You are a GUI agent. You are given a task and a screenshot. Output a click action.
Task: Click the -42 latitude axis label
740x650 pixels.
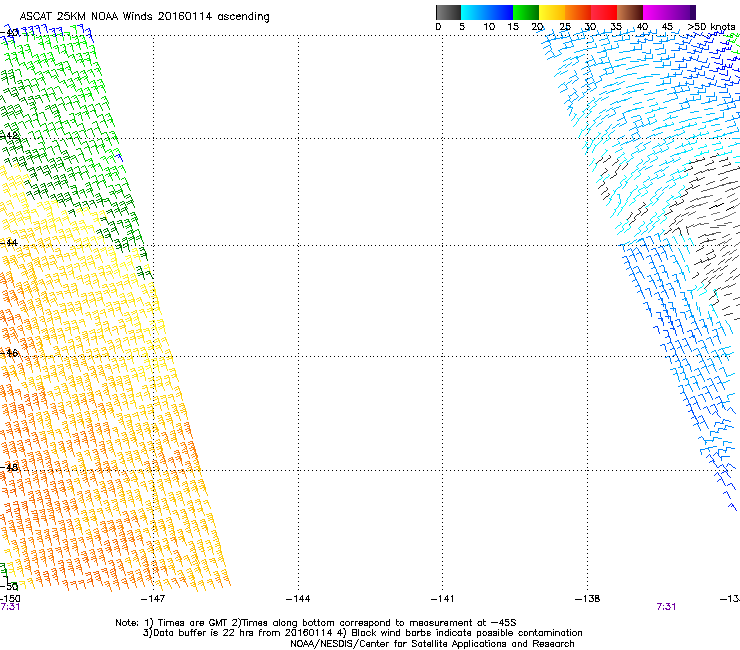9,136
